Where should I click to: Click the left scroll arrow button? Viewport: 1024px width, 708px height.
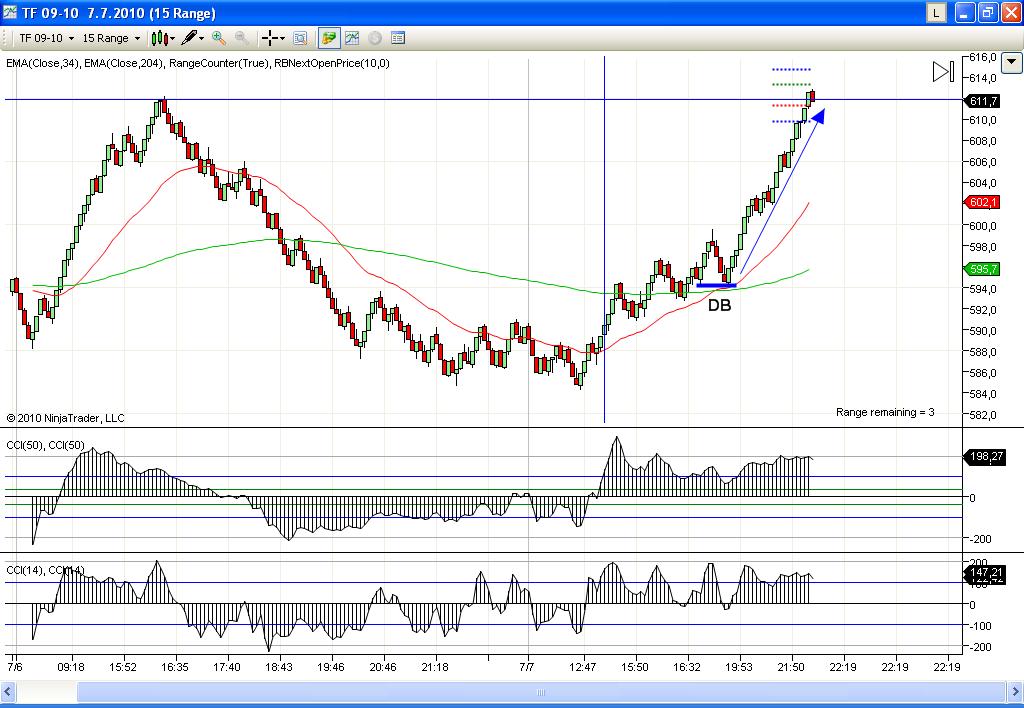click(x=9, y=692)
